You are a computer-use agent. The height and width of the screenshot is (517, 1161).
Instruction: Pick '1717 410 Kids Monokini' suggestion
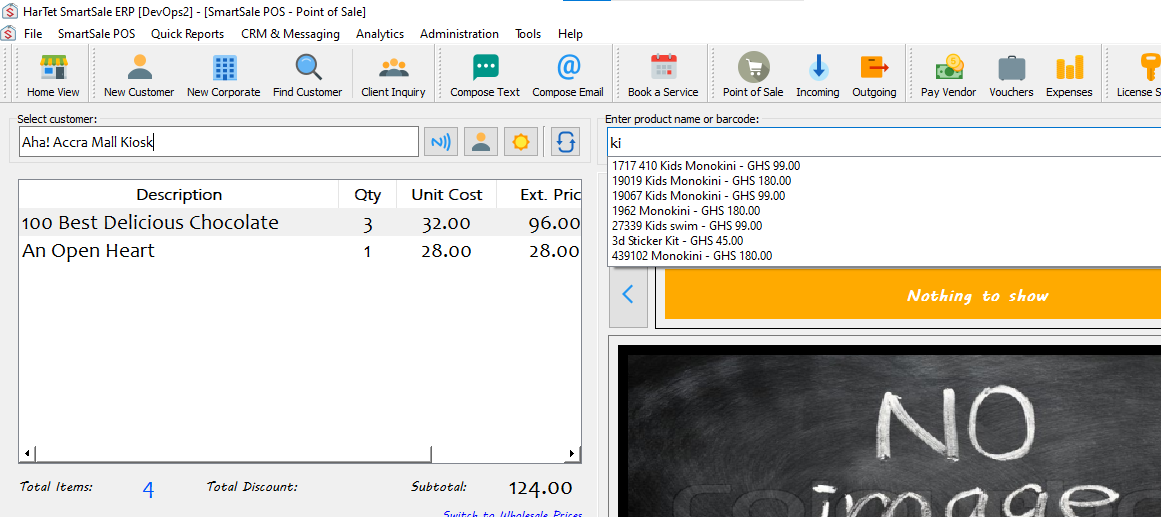click(x=705, y=166)
